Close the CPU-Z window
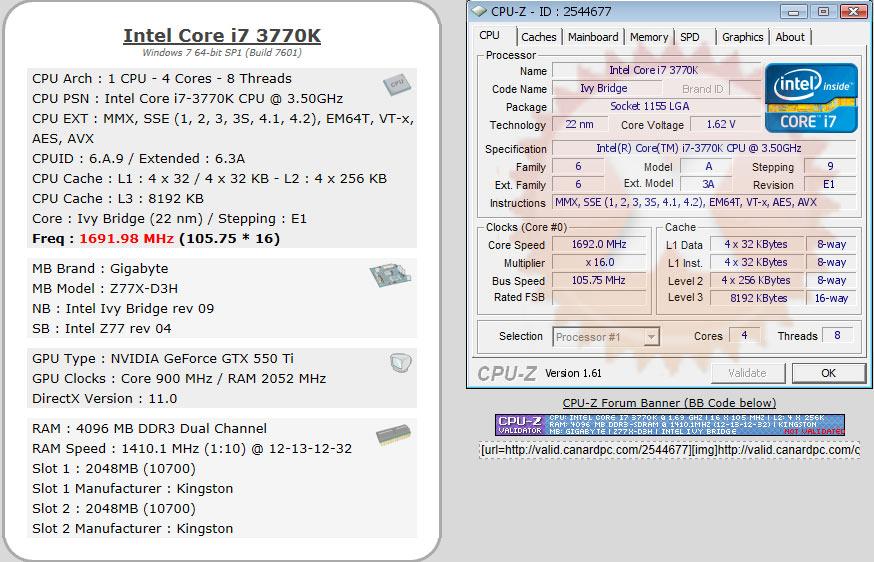874x562 pixels. coord(853,11)
